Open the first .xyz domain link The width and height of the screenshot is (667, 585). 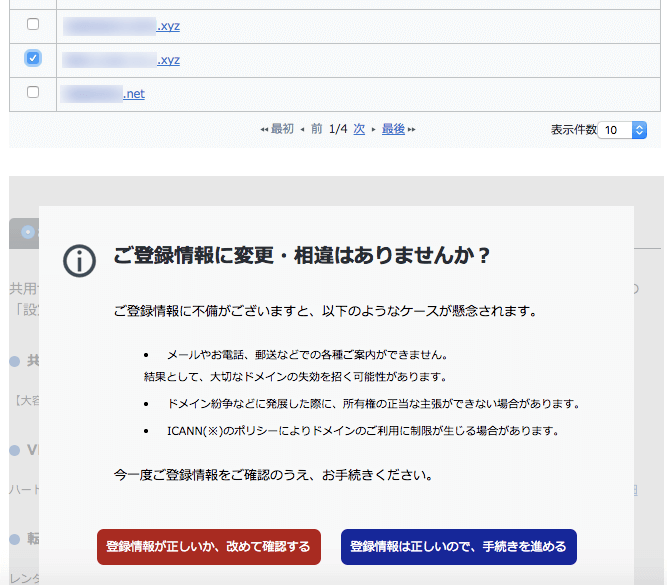point(121,26)
